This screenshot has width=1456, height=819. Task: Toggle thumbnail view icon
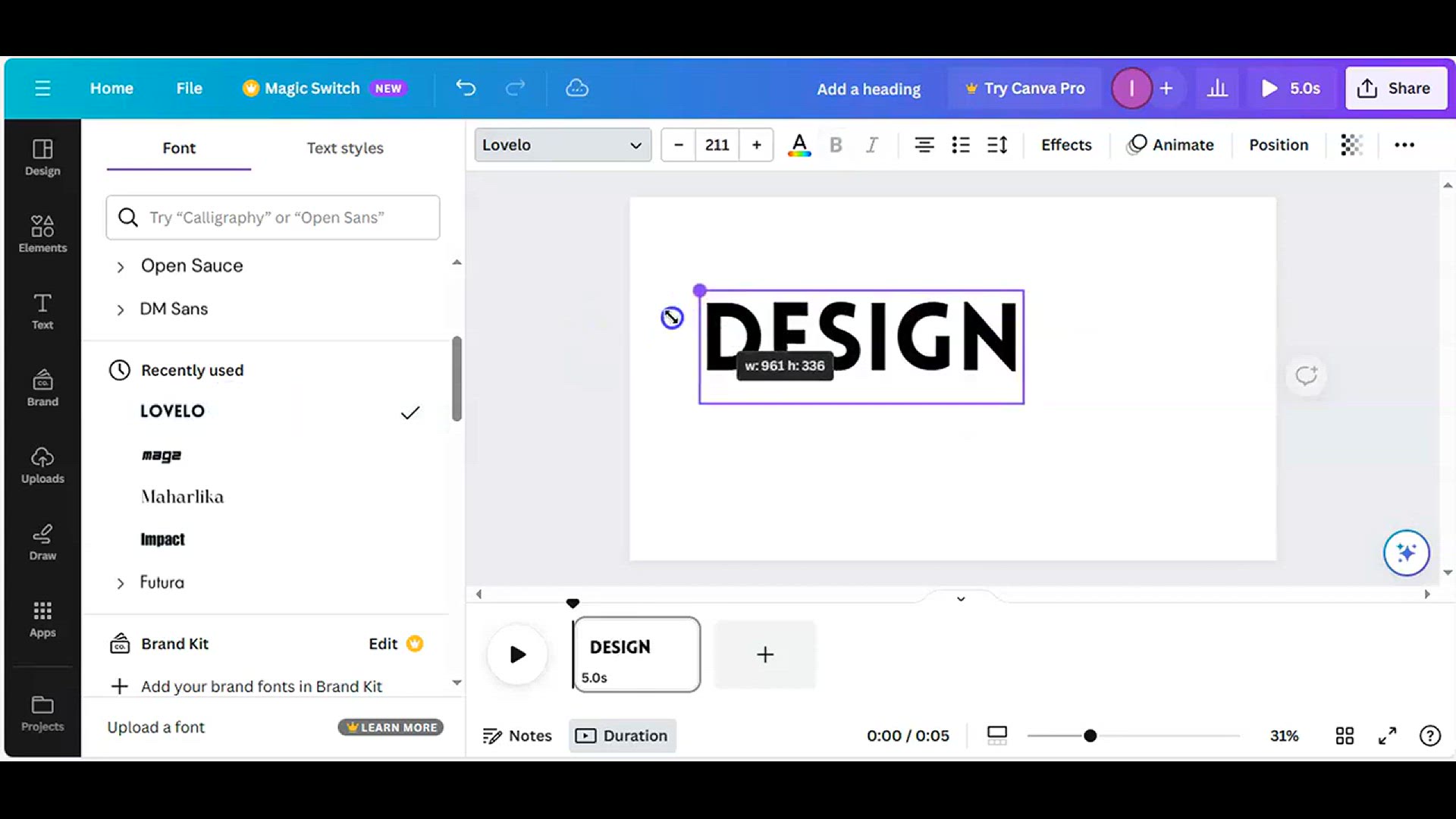point(997,736)
